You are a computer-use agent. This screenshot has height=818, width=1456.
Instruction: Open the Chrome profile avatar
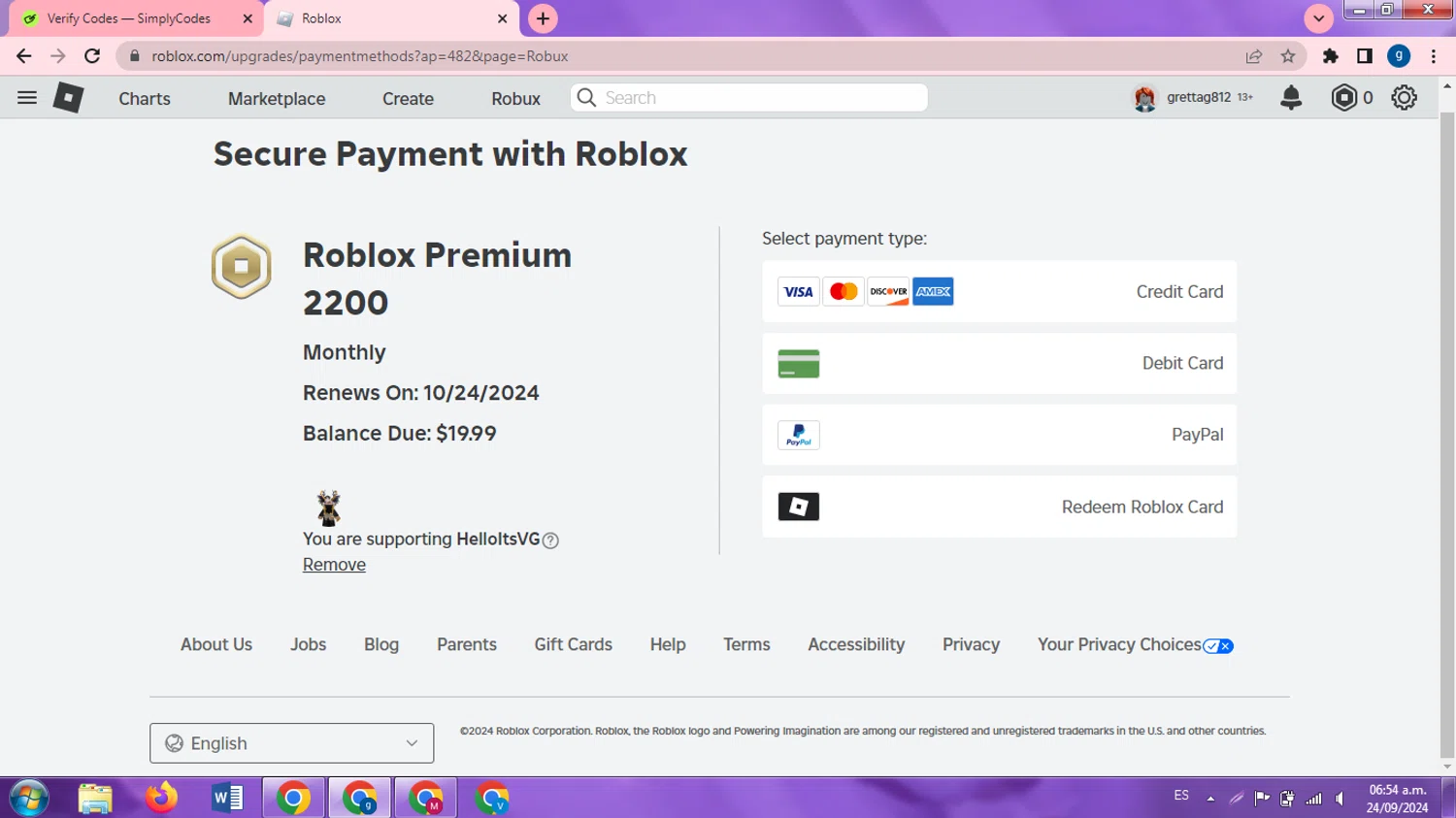coord(1399,56)
